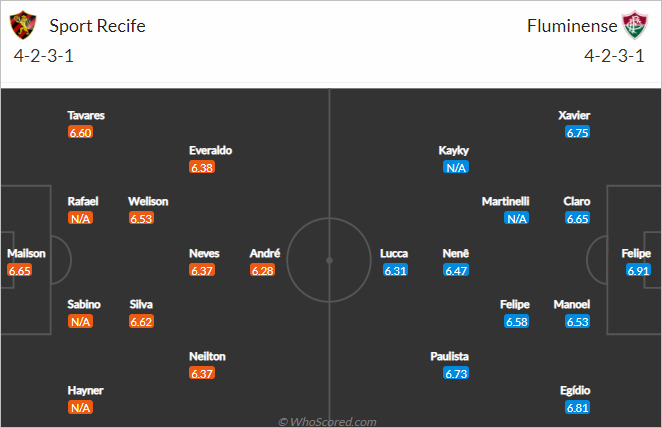Screen dimensions: 662x428
Task: Open player Nenê's name
Action: point(456,253)
